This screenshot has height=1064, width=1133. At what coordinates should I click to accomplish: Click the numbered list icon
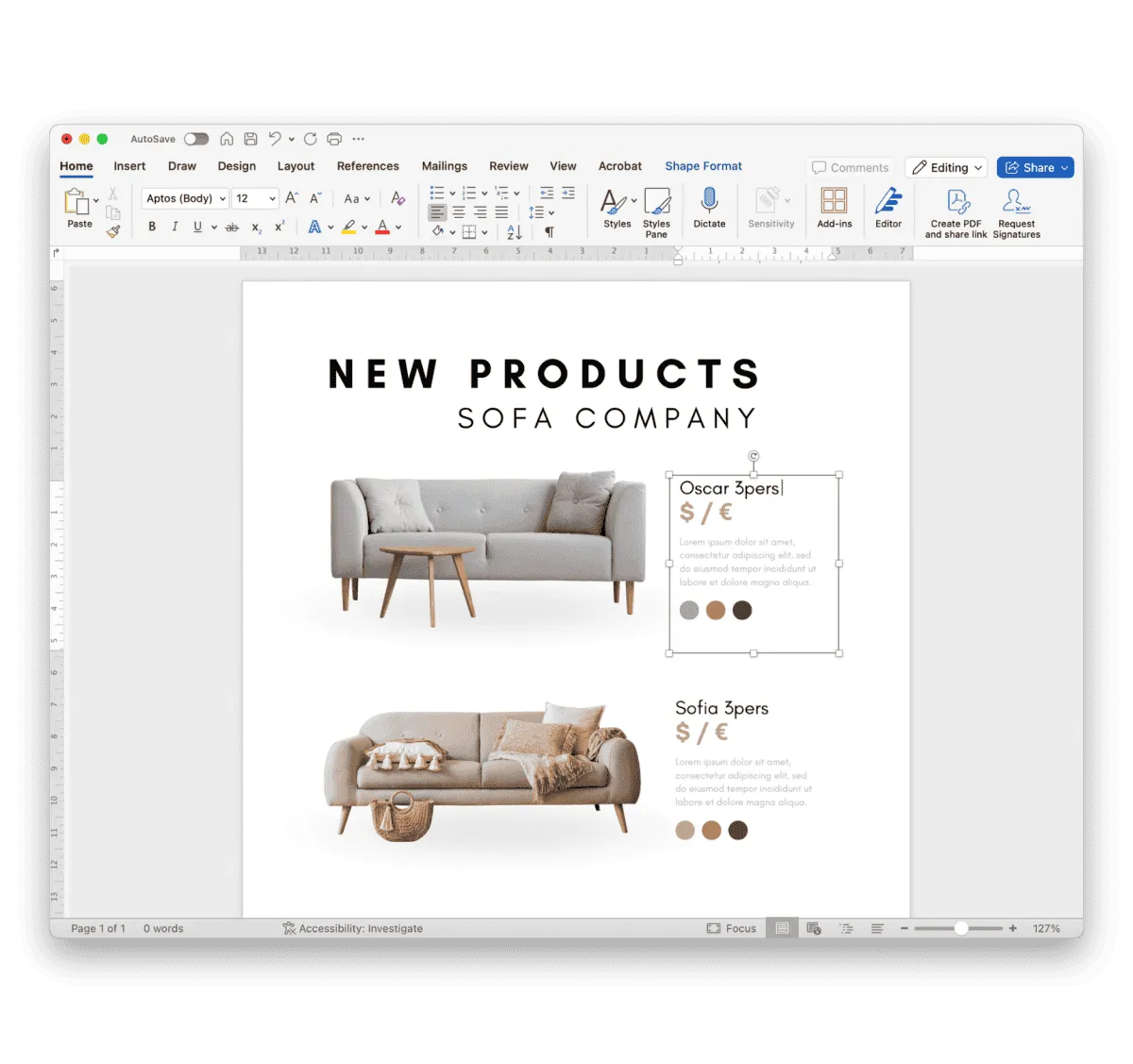point(469,193)
